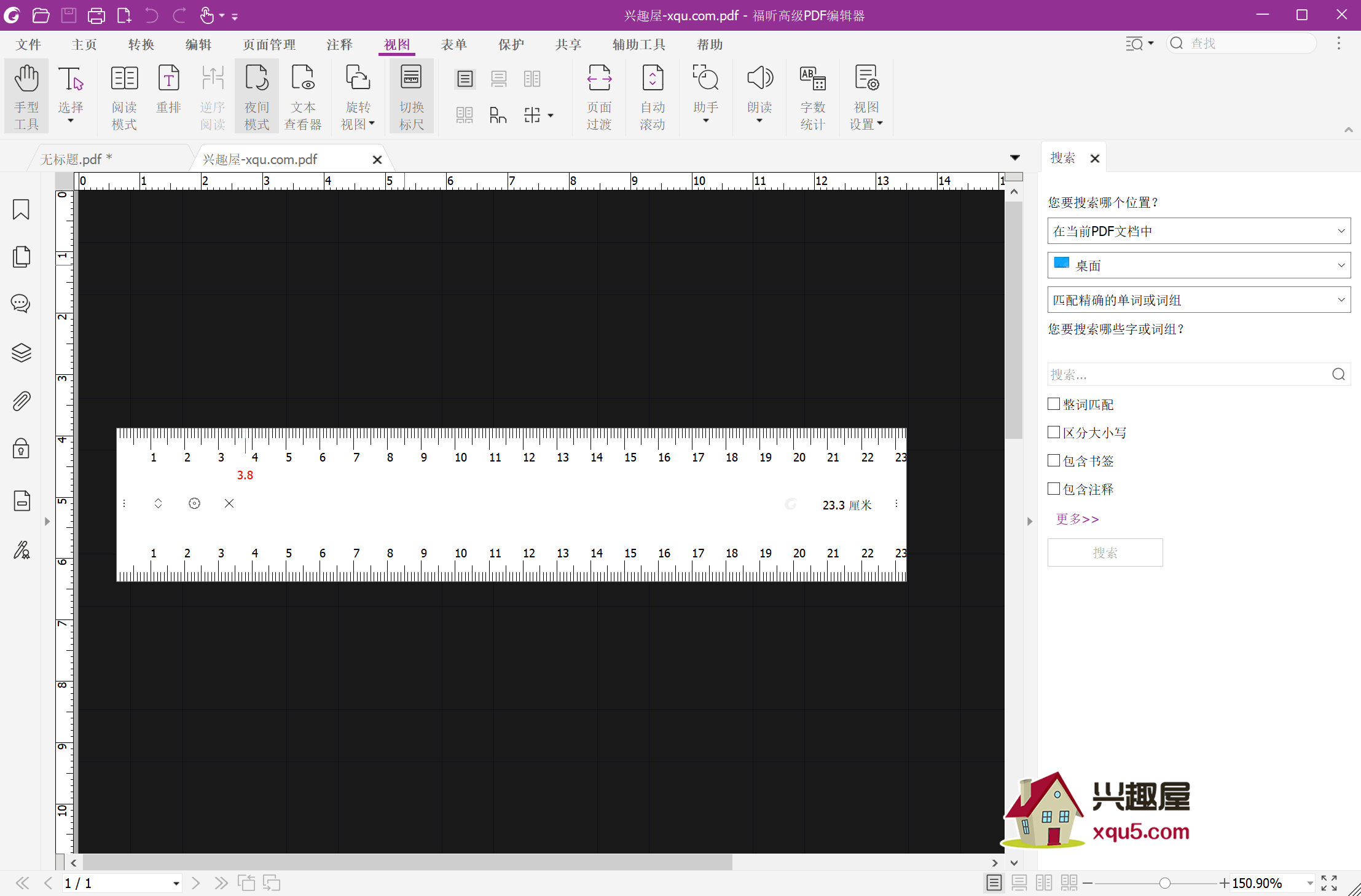This screenshot has height=896, width=1361.
Task: Open the Comments panel in sidebar
Action: pyautogui.click(x=21, y=303)
